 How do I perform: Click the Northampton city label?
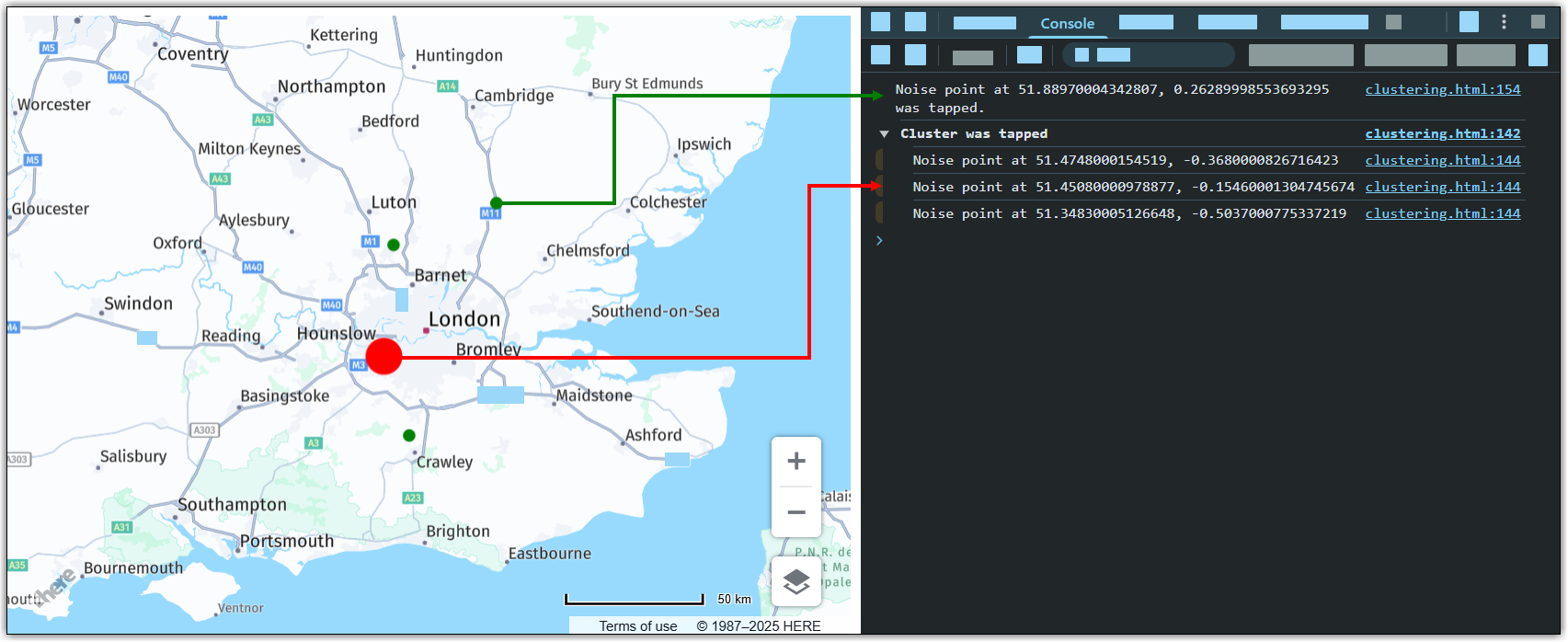pyautogui.click(x=332, y=86)
